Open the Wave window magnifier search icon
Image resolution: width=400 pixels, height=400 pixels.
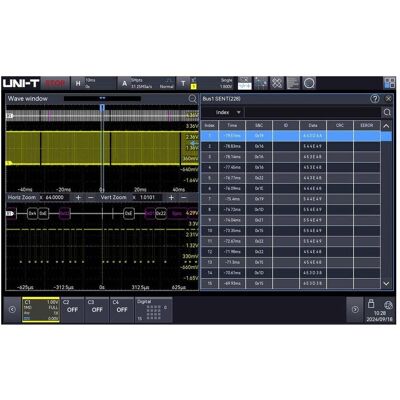coord(193,99)
